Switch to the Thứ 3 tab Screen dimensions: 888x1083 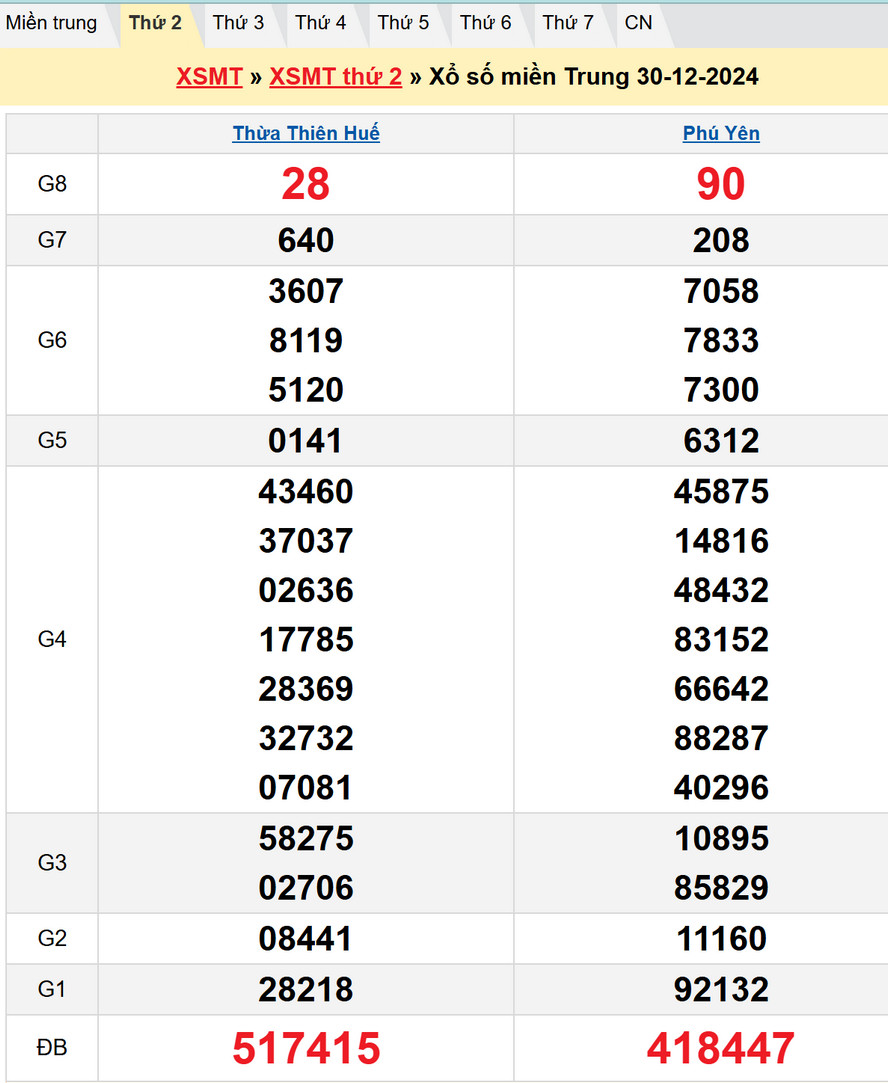238,23
